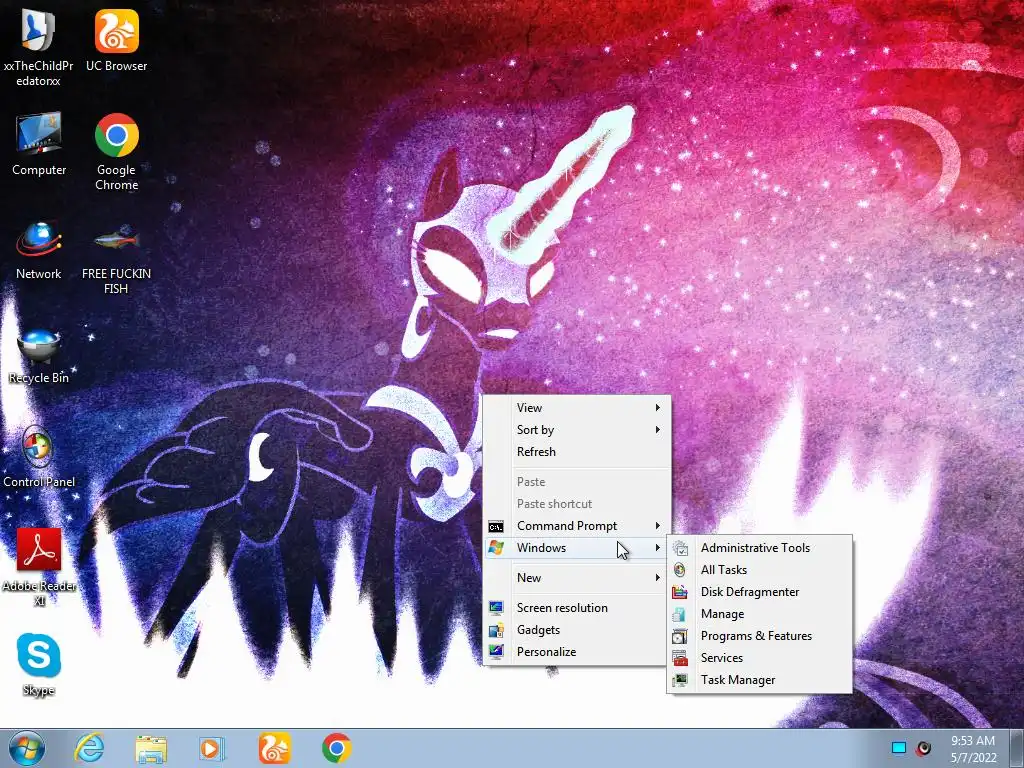
Task: Select the Recycle Bin icon
Action: (39, 356)
